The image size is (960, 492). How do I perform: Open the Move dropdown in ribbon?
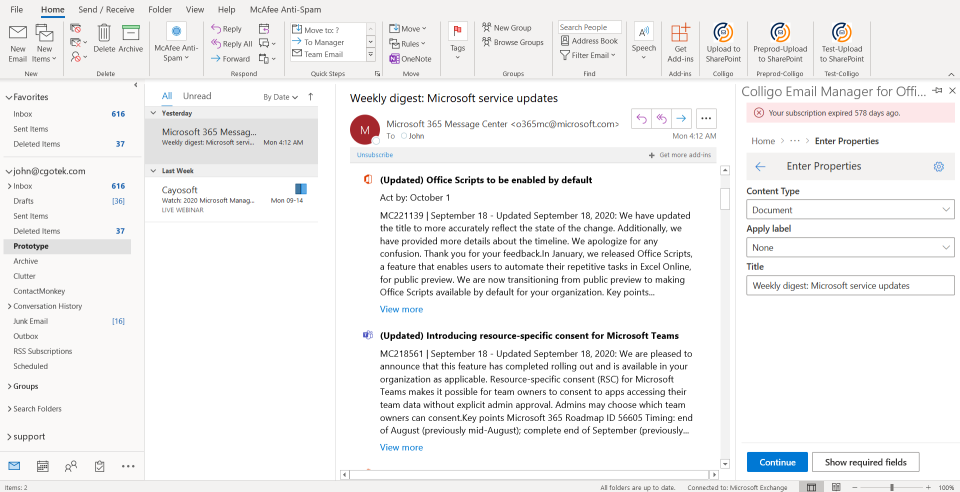[408, 29]
